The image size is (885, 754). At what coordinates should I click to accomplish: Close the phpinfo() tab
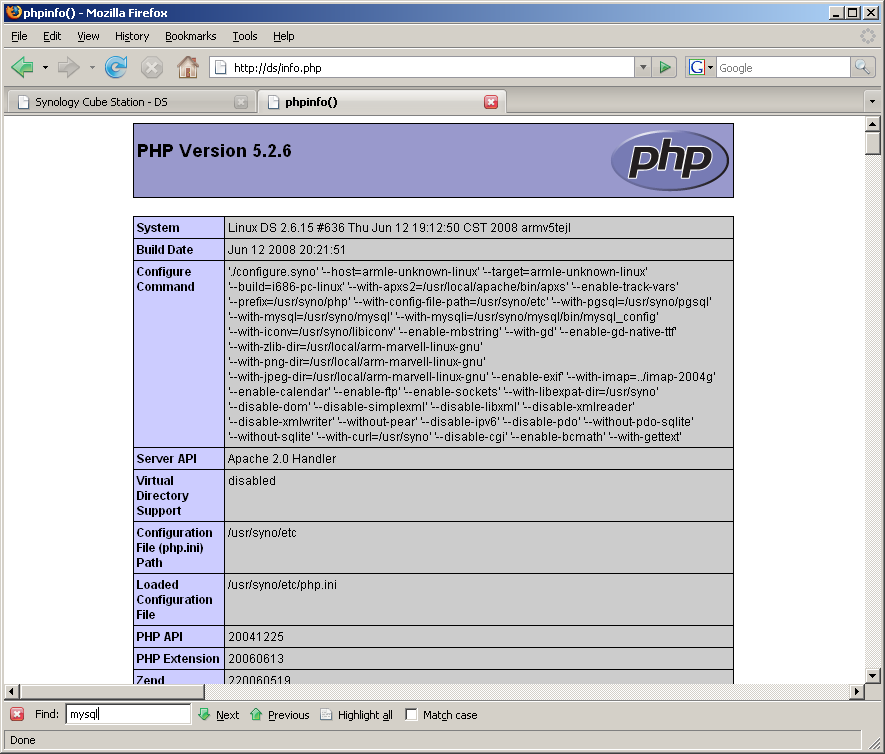coord(491,102)
